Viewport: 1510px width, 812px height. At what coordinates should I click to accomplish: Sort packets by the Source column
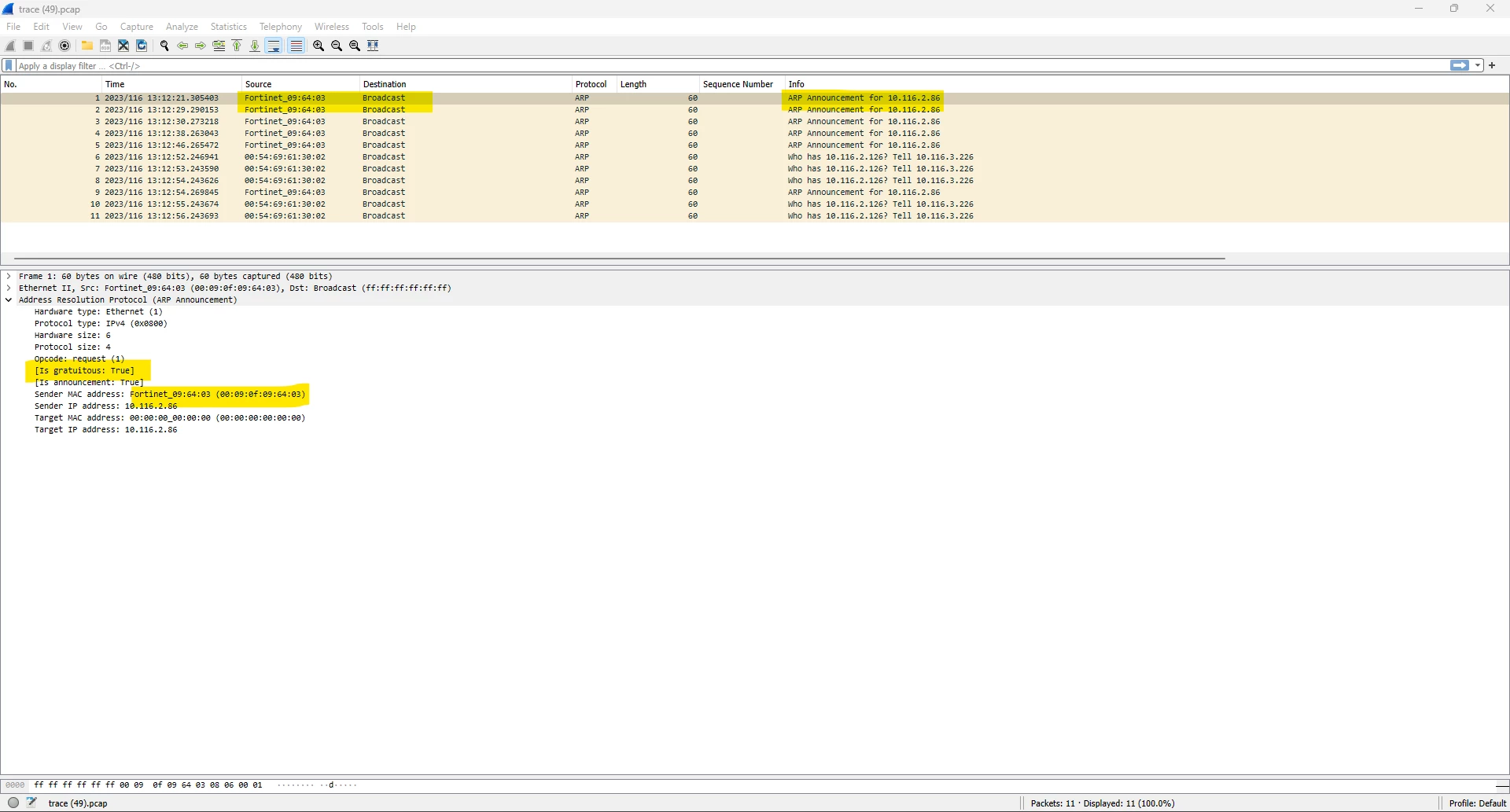(300, 84)
